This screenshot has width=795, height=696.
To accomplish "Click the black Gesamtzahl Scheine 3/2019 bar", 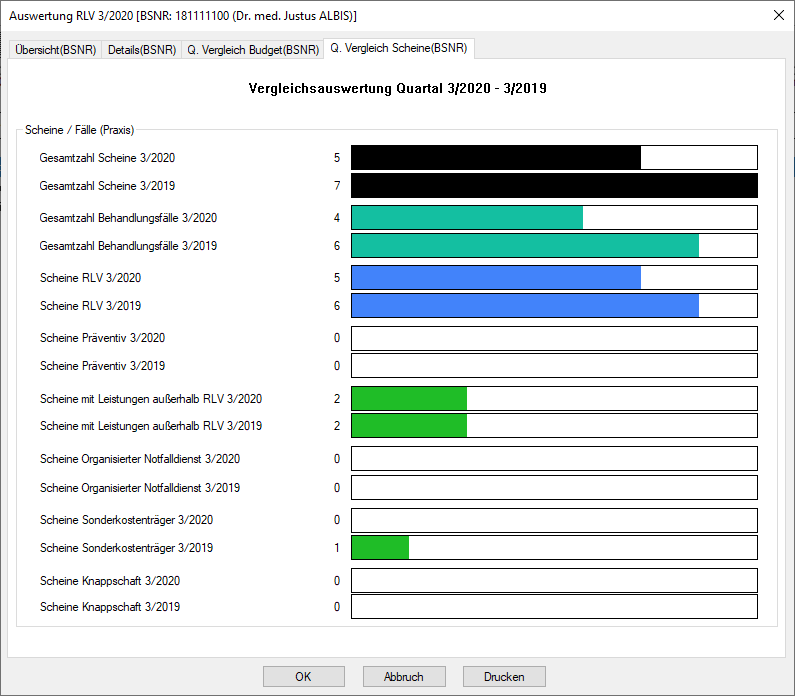I will [554, 186].
